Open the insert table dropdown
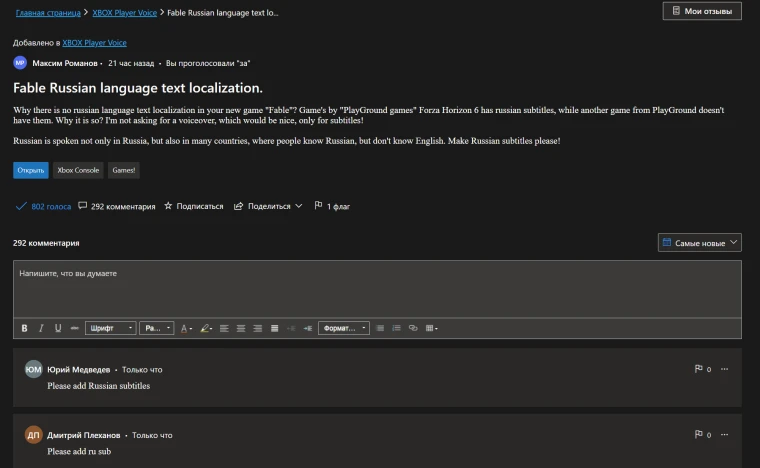Viewport: 760px width, 468px height. (431, 328)
